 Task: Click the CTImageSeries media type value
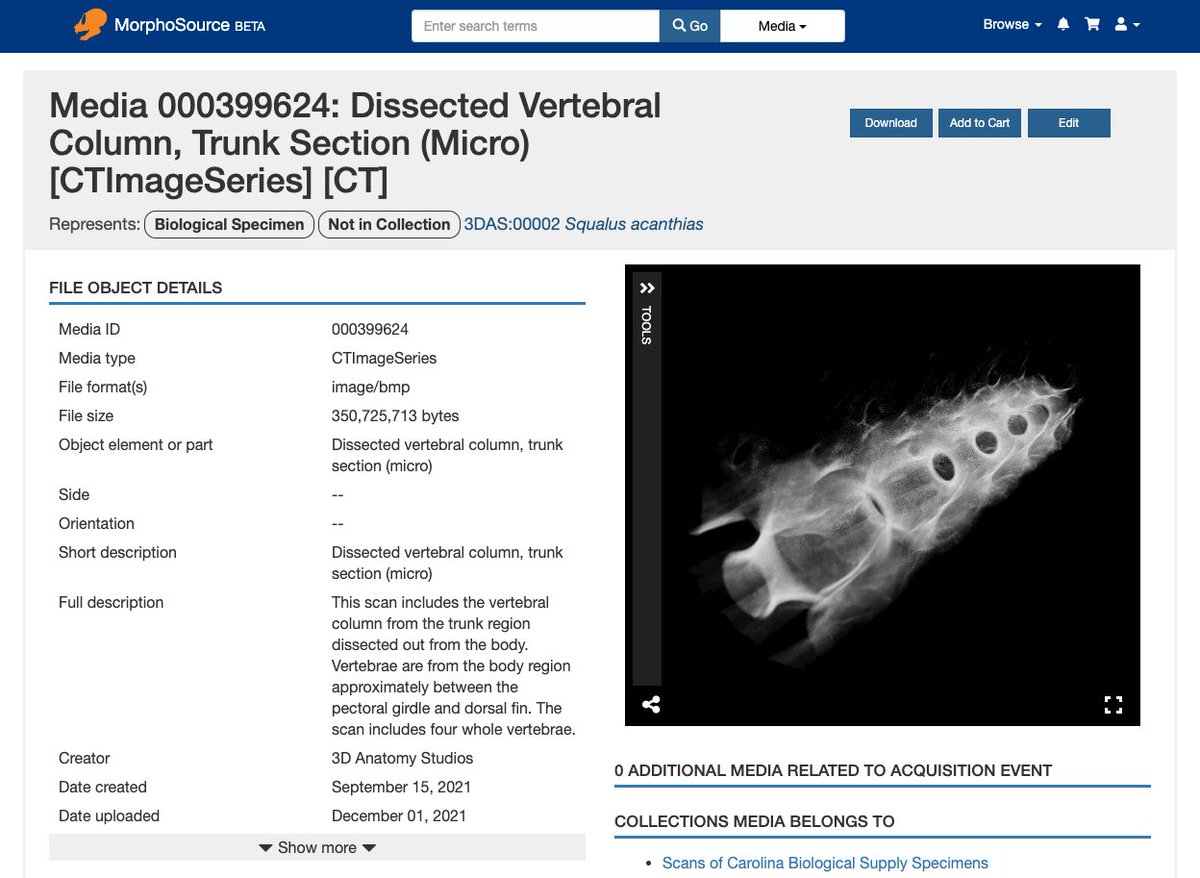384,358
